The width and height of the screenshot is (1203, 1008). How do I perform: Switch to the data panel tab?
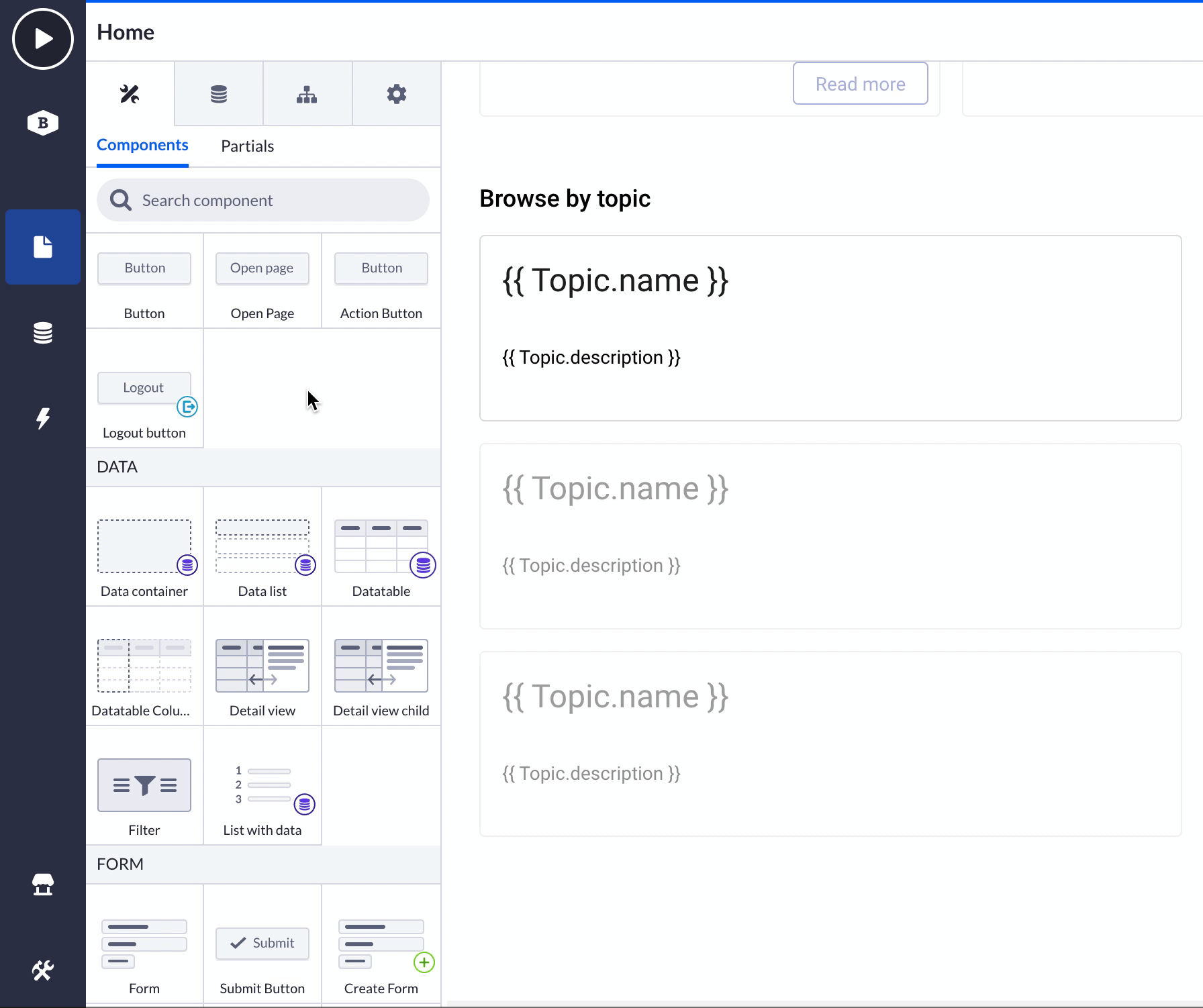(219, 94)
